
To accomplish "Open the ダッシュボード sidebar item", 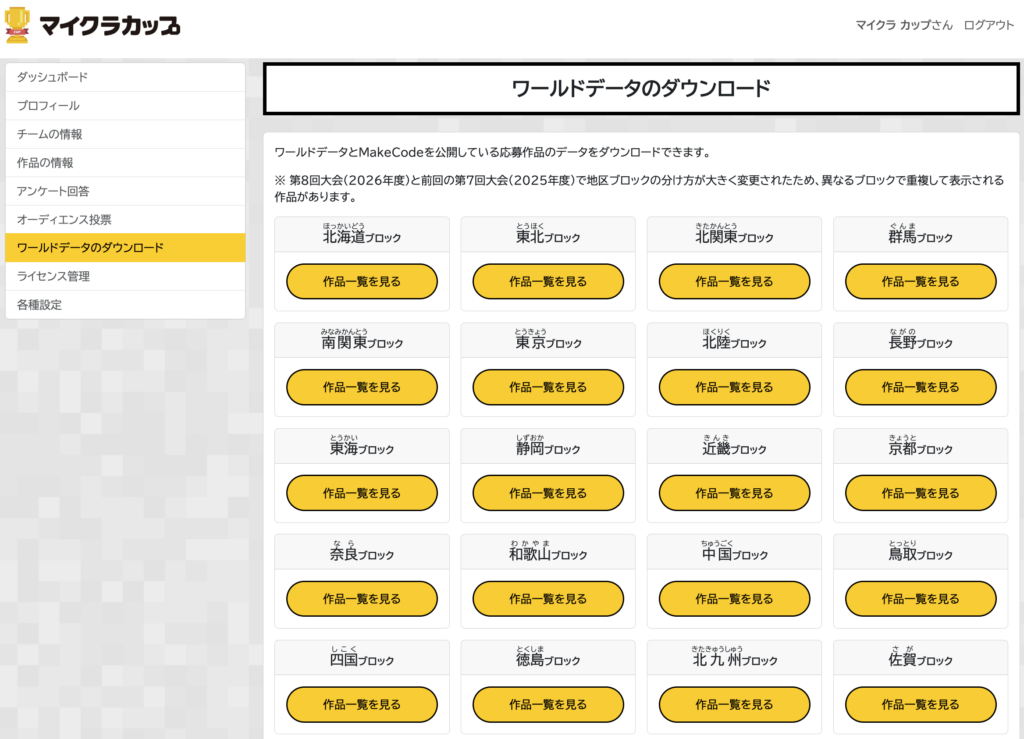I will (125, 77).
